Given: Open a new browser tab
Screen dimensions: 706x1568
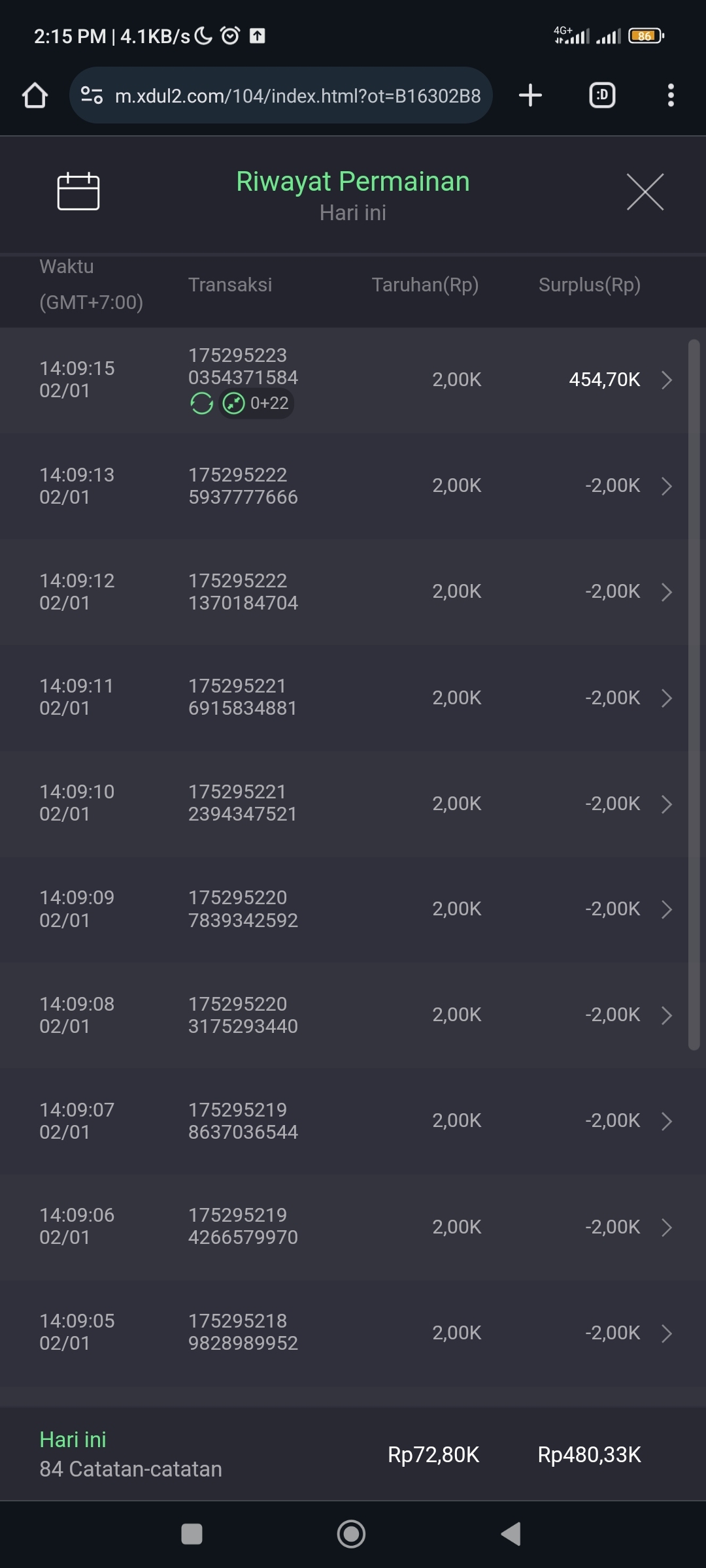Looking at the screenshot, I should [x=530, y=95].
